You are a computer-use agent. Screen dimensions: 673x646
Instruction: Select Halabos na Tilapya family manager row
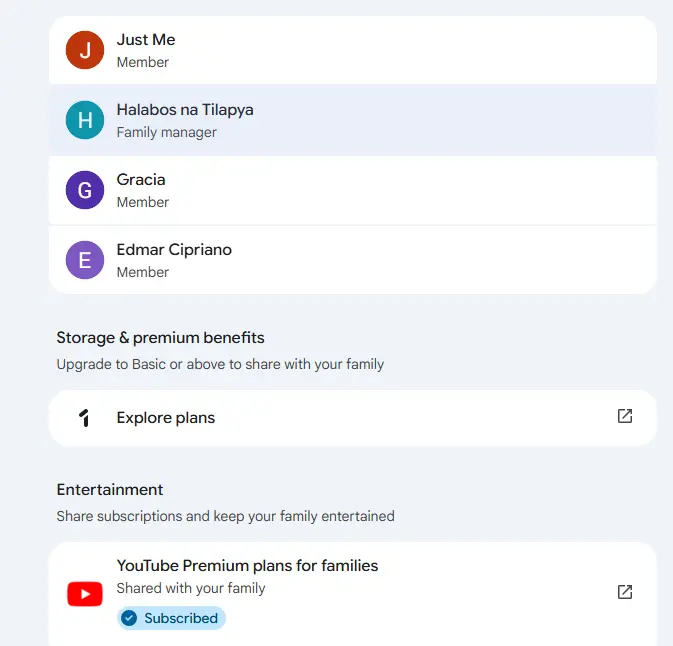pyautogui.click(x=353, y=120)
